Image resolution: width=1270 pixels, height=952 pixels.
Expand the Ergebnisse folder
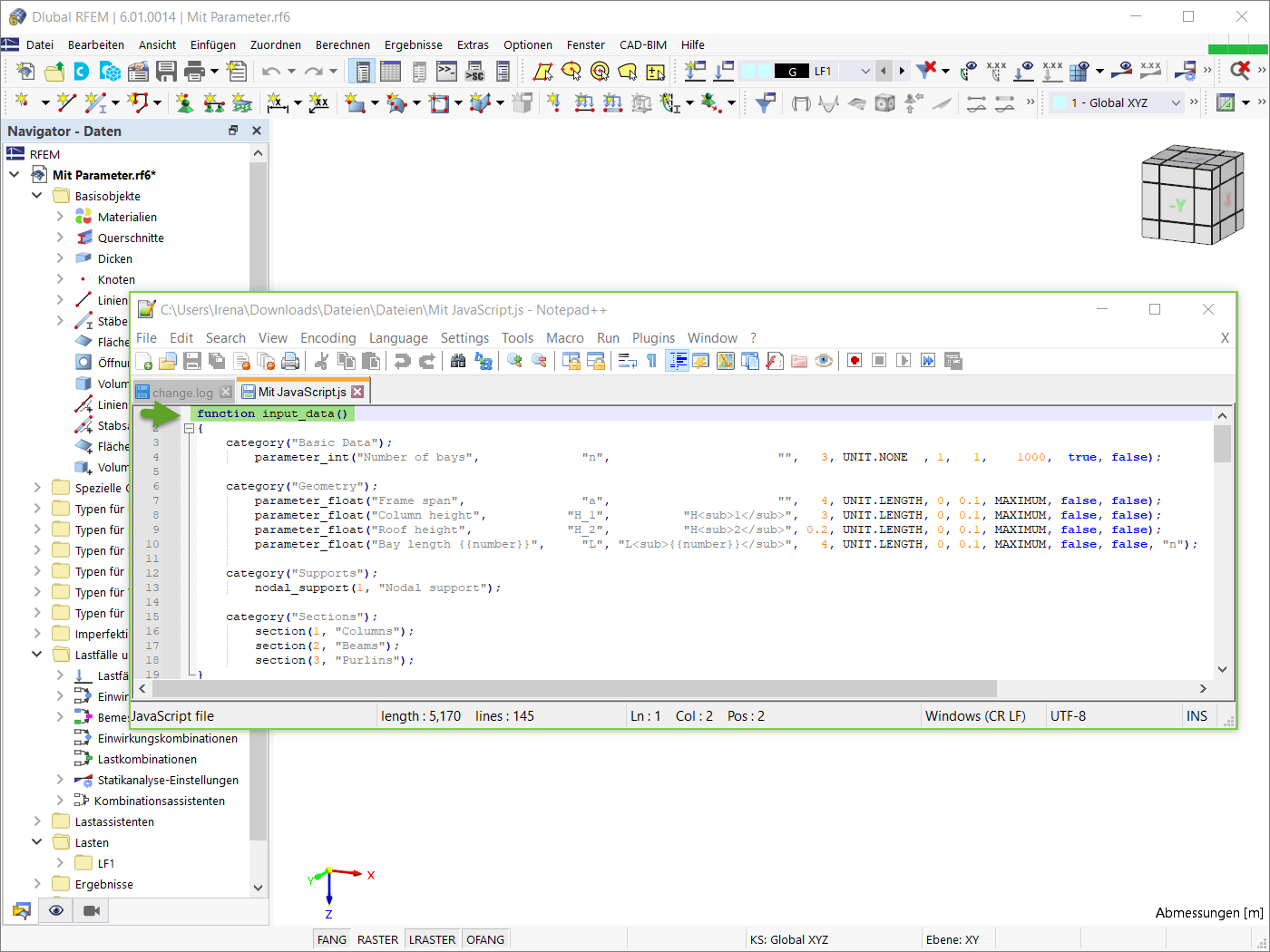point(37,883)
